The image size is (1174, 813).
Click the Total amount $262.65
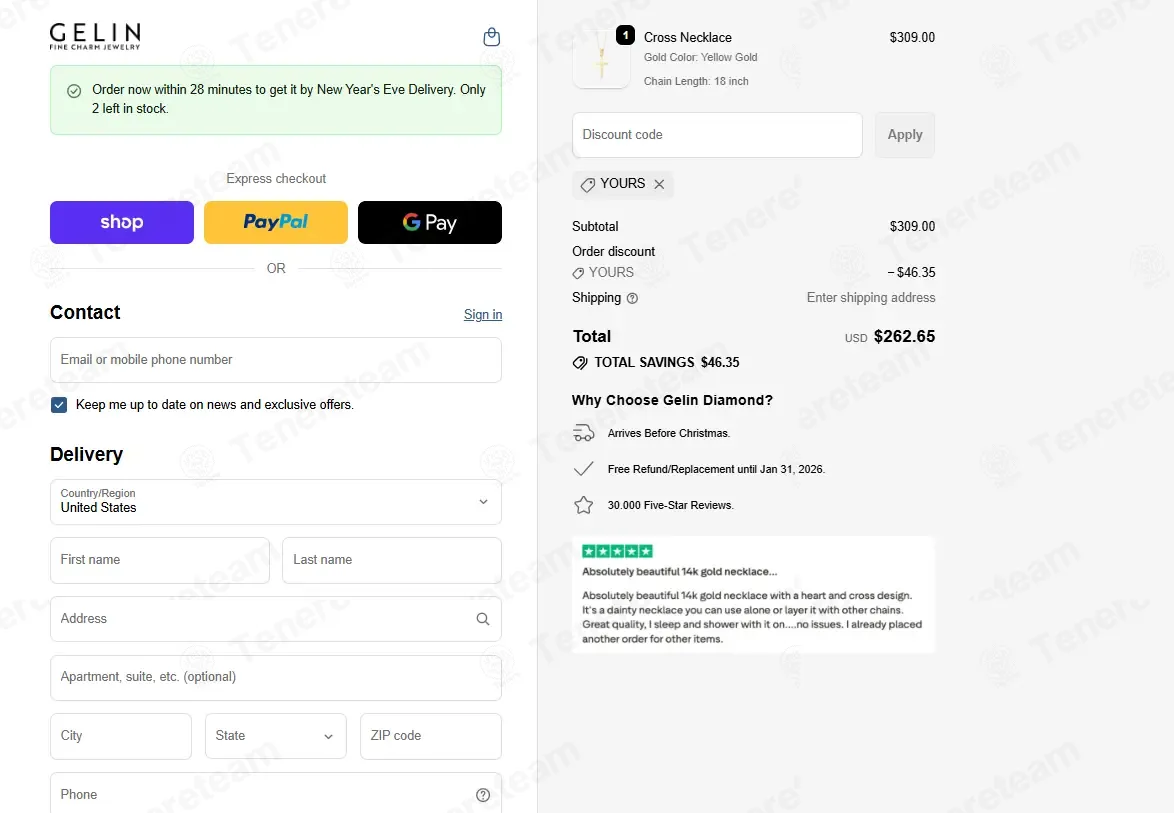tap(904, 337)
